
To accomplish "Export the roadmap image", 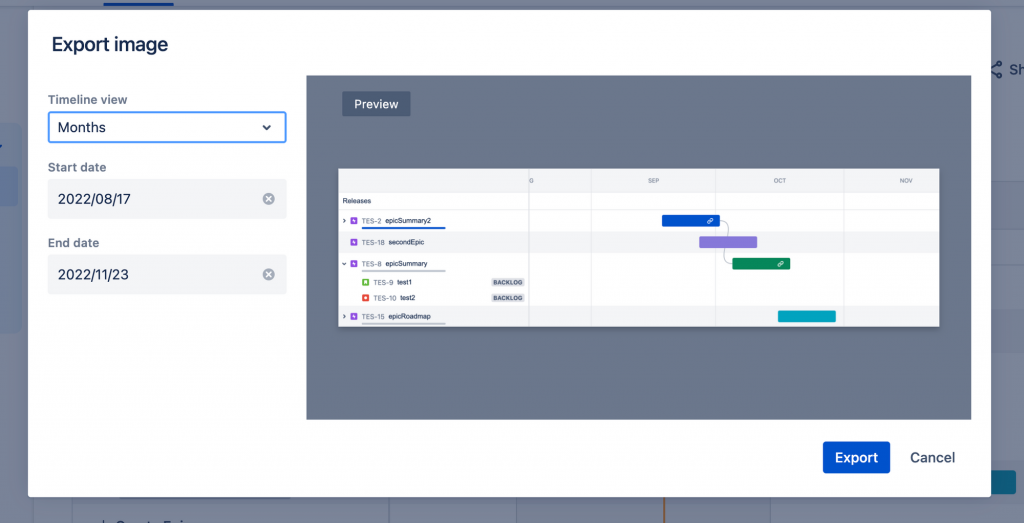I will click(x=856, y=458).
